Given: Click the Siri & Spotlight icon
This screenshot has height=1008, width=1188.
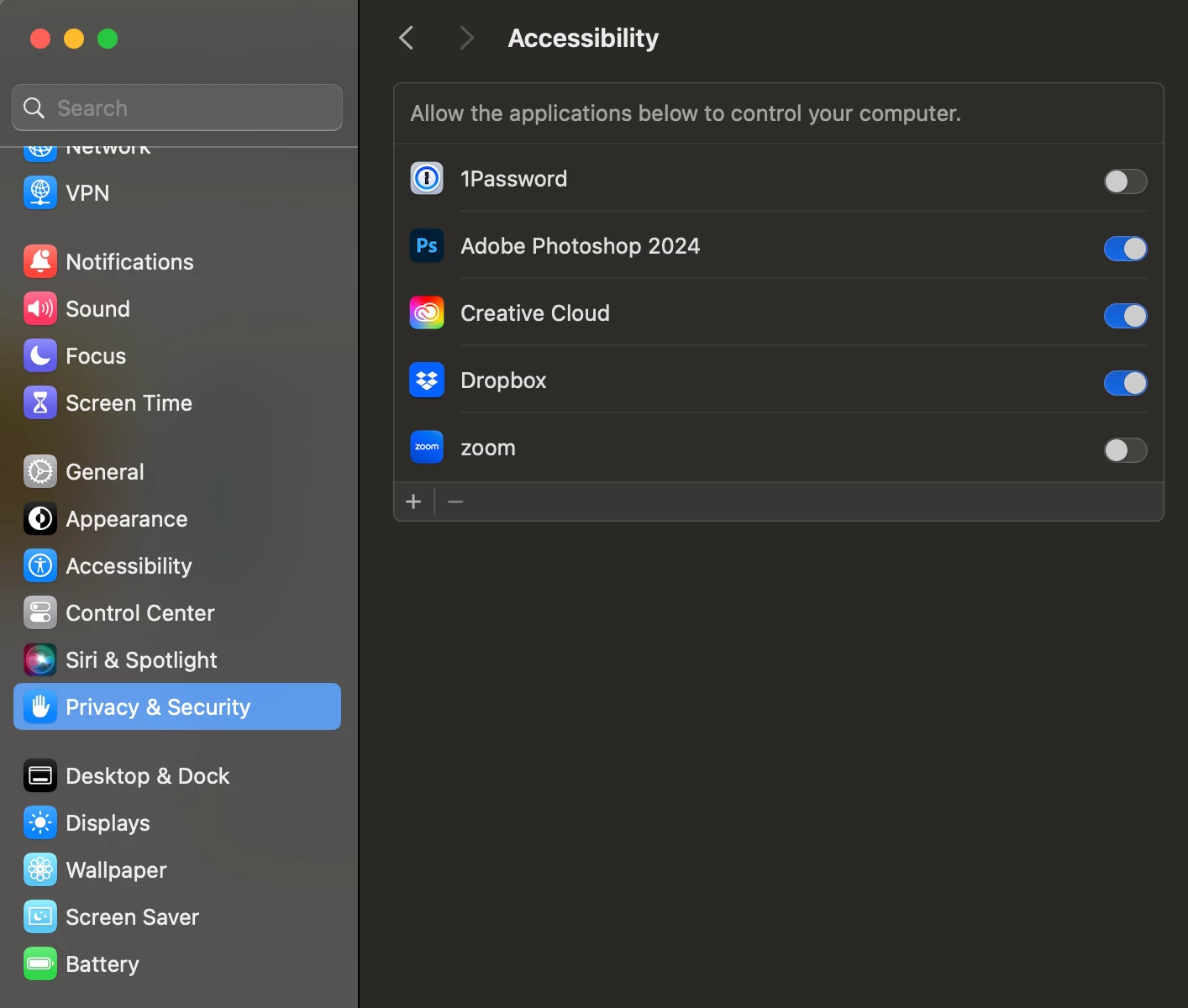Looking at the screenshot, I should click(40, 659).
